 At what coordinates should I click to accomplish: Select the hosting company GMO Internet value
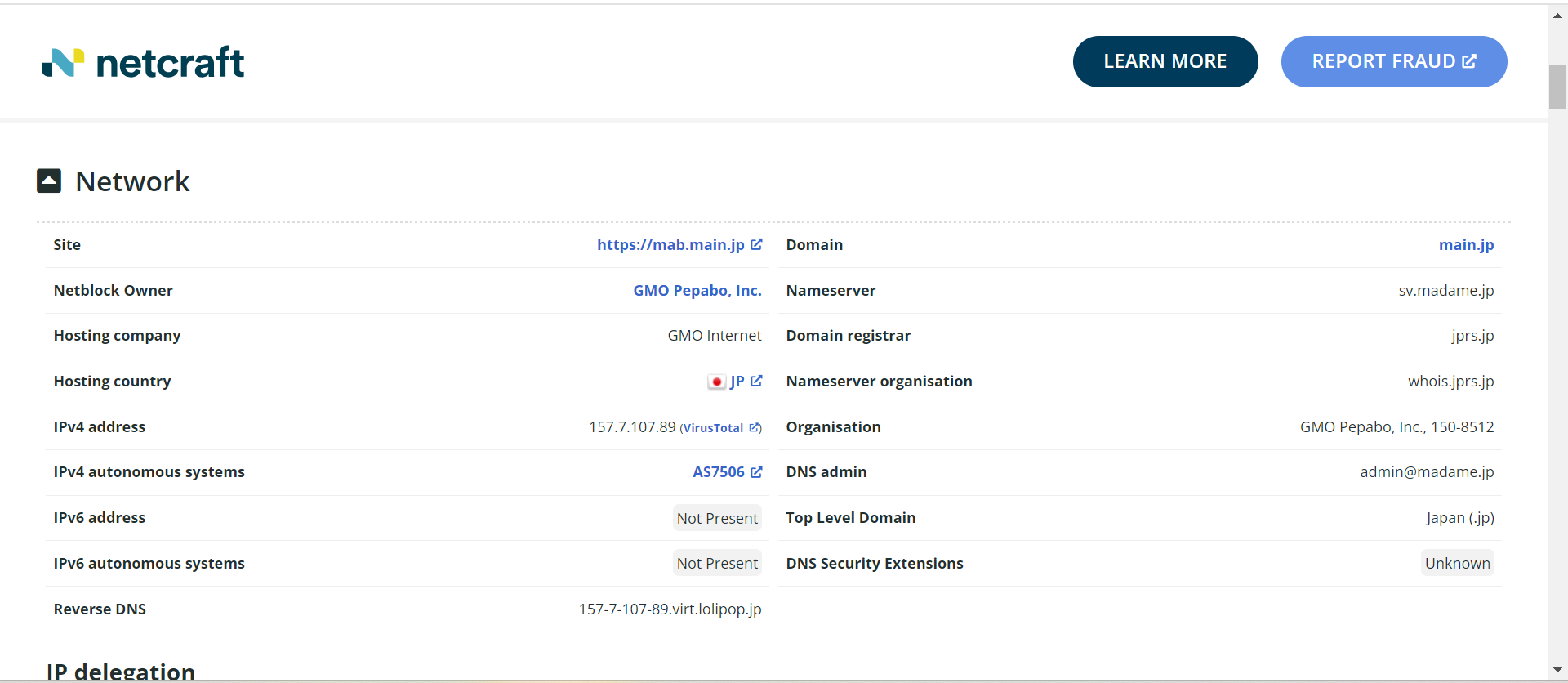pos(715,336)
